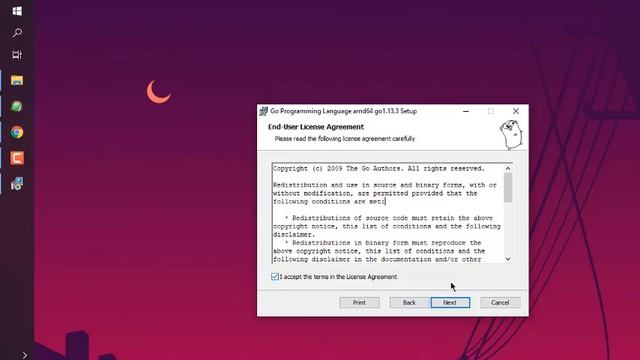640x360 pixels.
Task: Launch File Explorer from the taskbar
Action: click(17, 80)
